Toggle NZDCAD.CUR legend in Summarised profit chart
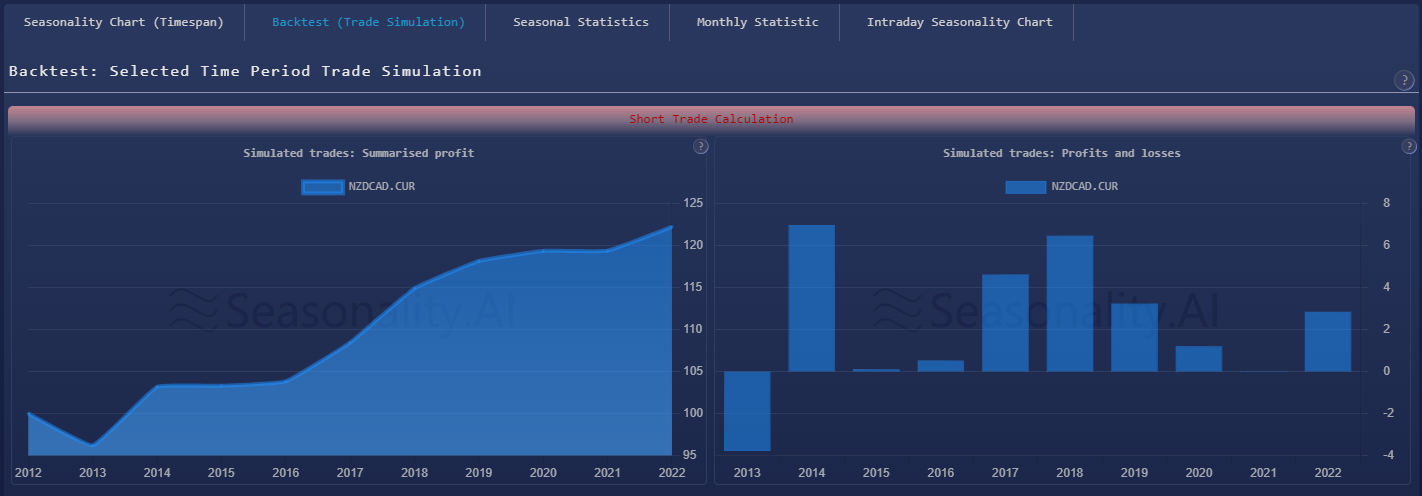 pyautogui.click(x=357, y=186)
